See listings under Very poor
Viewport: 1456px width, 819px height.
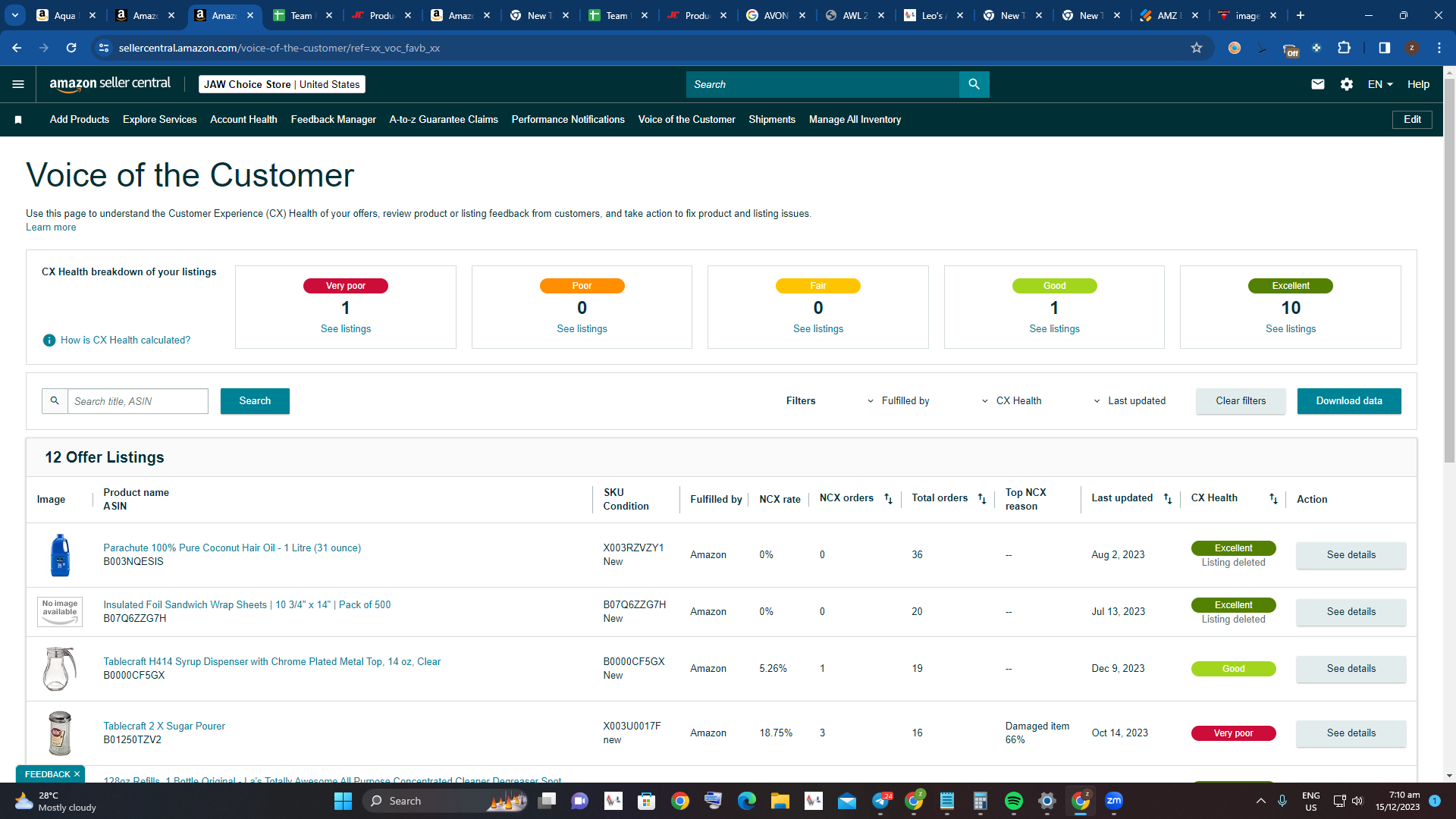pos(346,329)
